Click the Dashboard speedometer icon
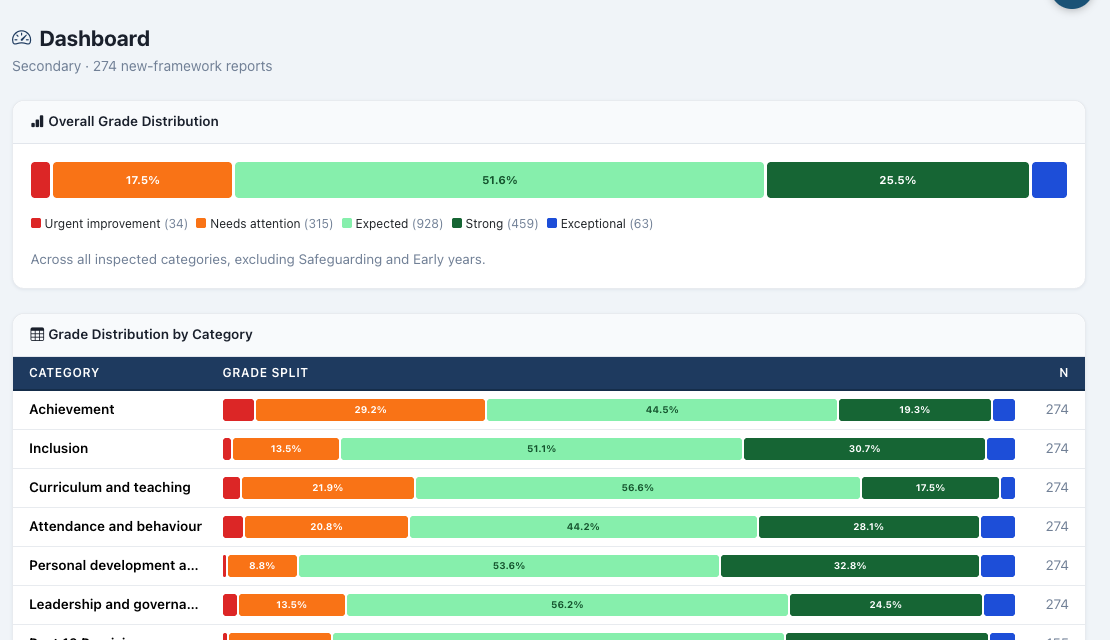 click(21, 38)
